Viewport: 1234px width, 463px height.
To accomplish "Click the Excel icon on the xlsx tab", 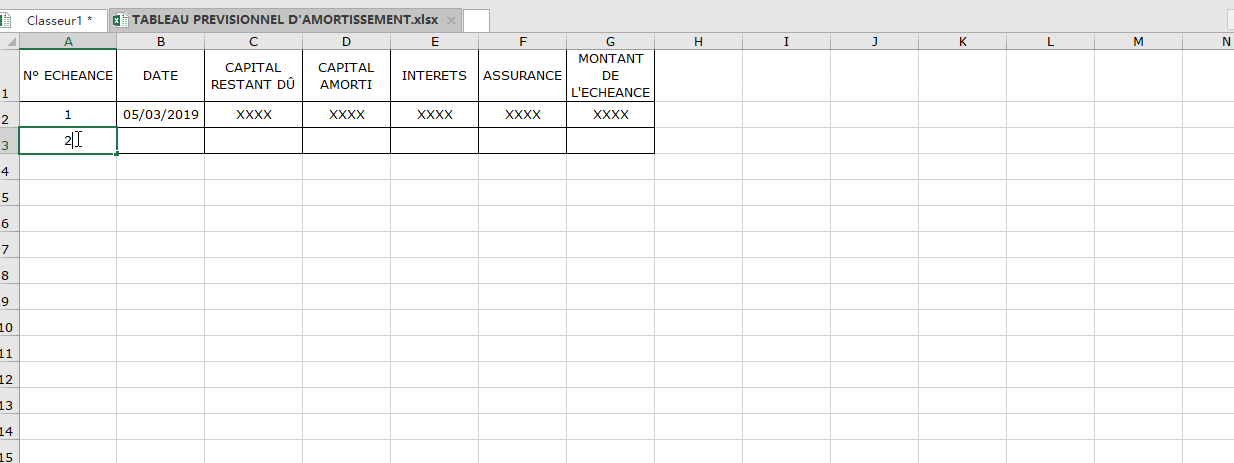I will point(120,20).
